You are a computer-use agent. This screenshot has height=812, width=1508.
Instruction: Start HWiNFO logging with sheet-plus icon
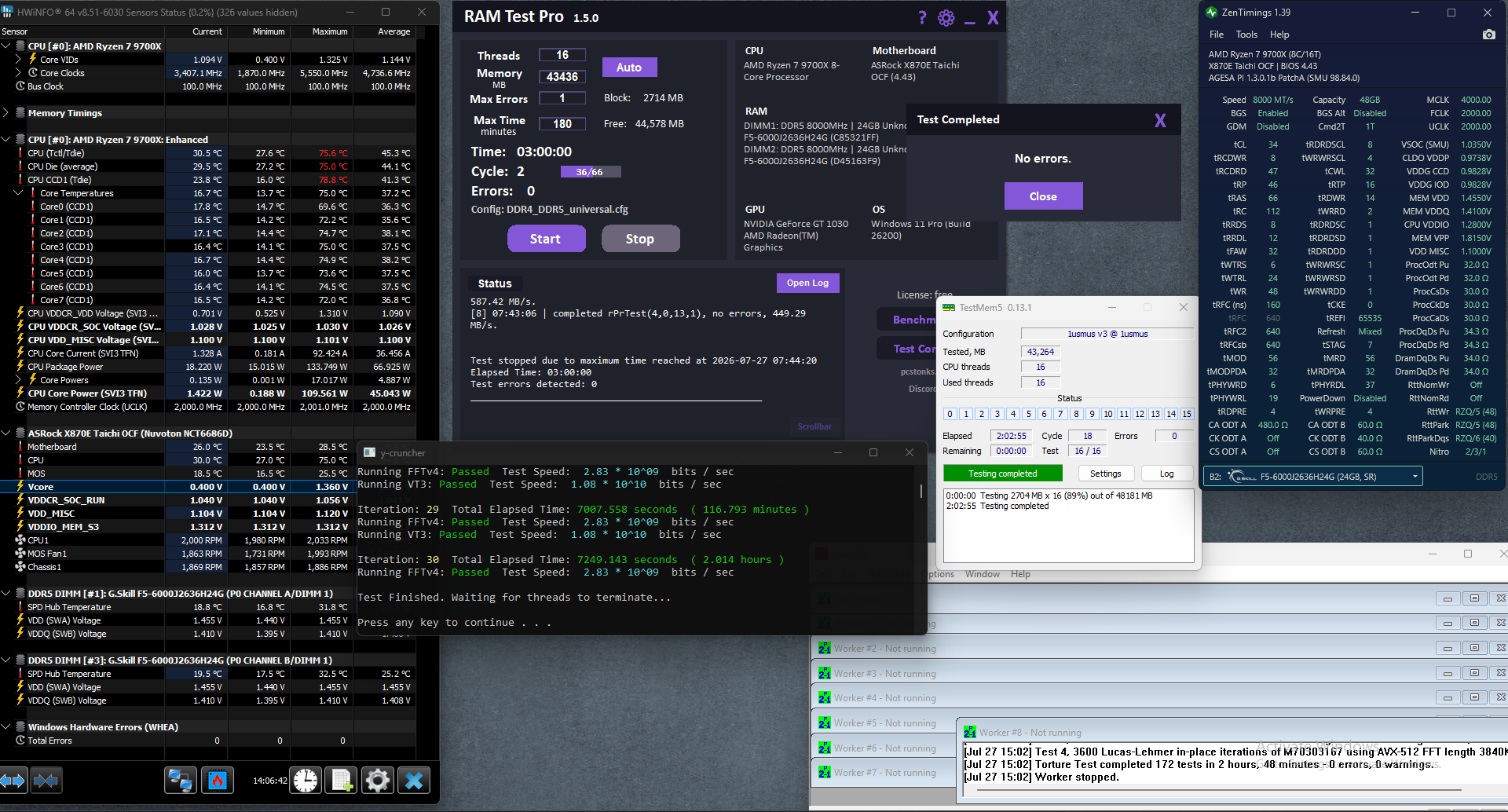coord(342,781)
